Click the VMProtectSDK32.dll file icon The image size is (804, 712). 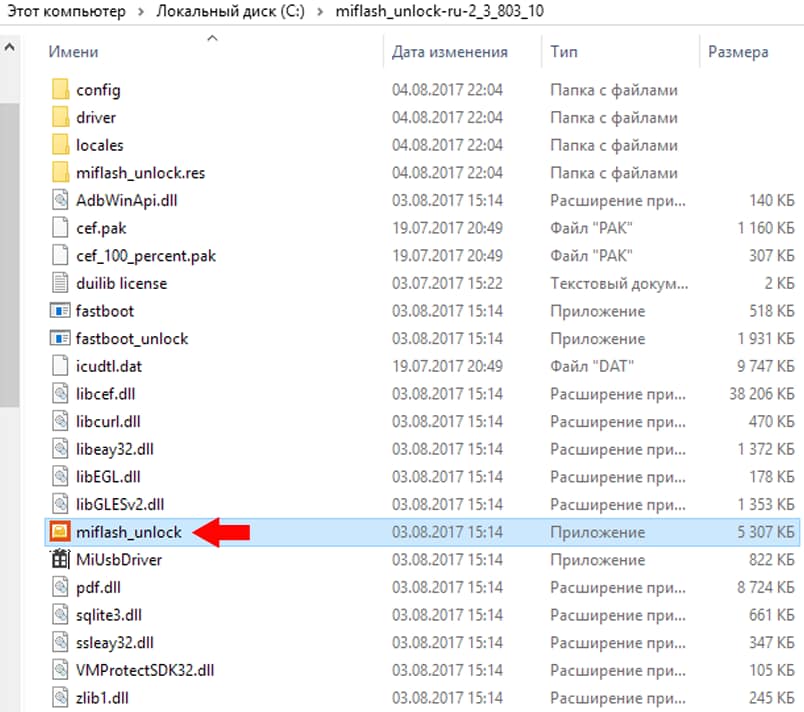coord(60,670)
